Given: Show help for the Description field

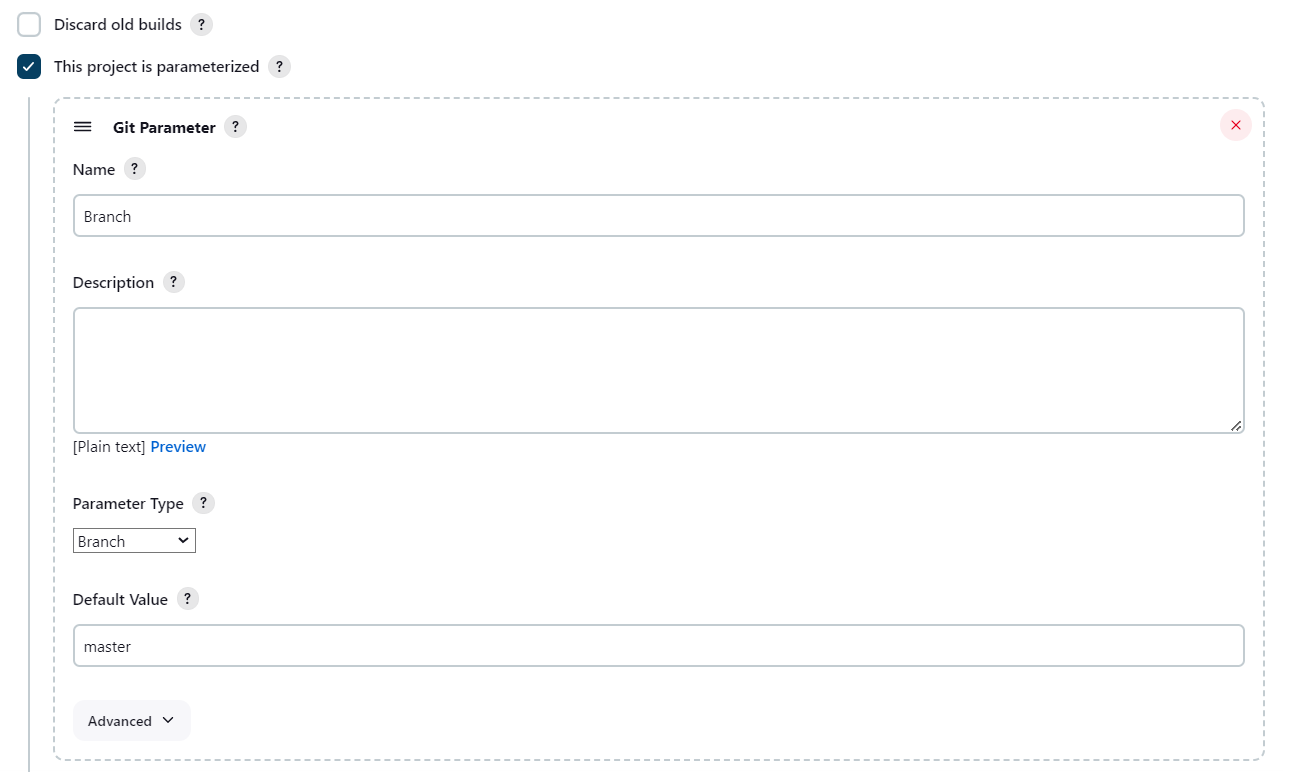Looking at the screenshot, I should point(174,282).
